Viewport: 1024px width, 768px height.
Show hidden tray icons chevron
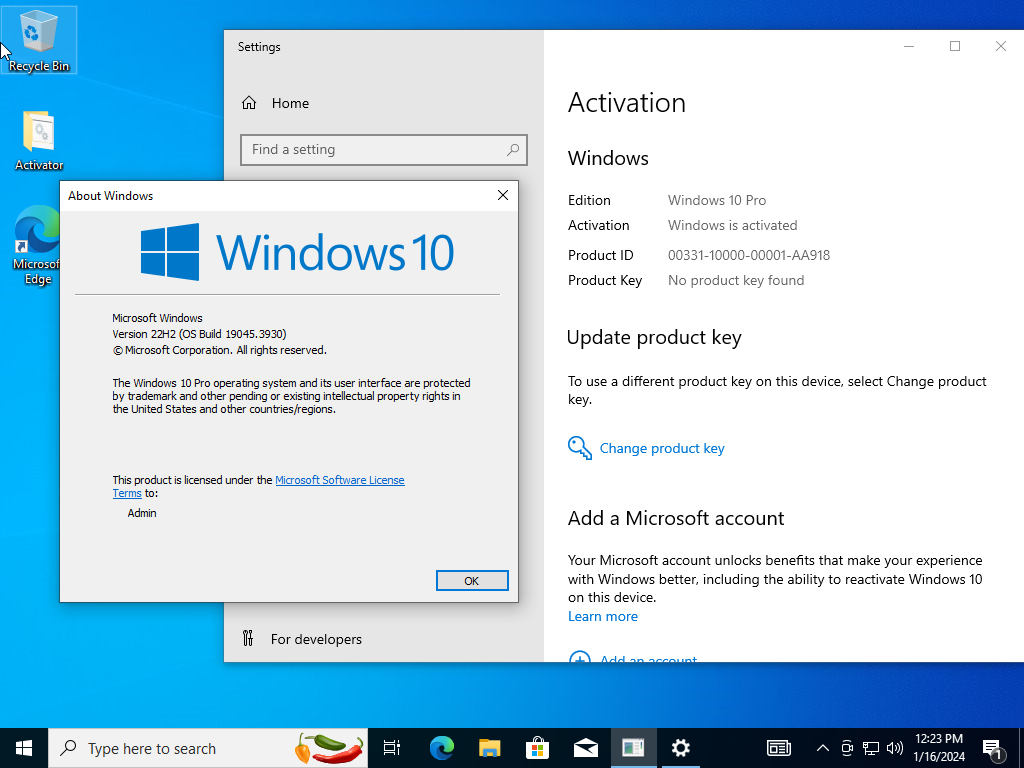tap(823, 748)
